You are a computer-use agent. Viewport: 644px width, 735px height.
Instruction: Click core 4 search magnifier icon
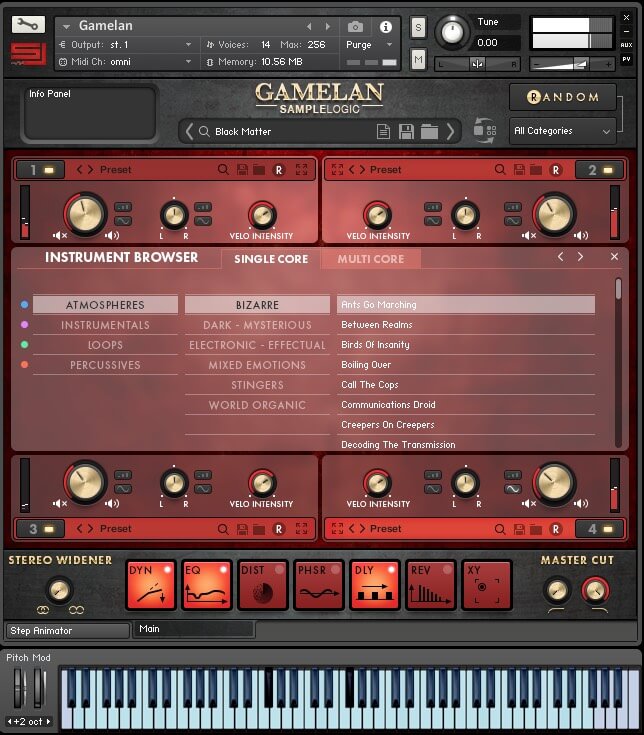(x=500, y=529)
